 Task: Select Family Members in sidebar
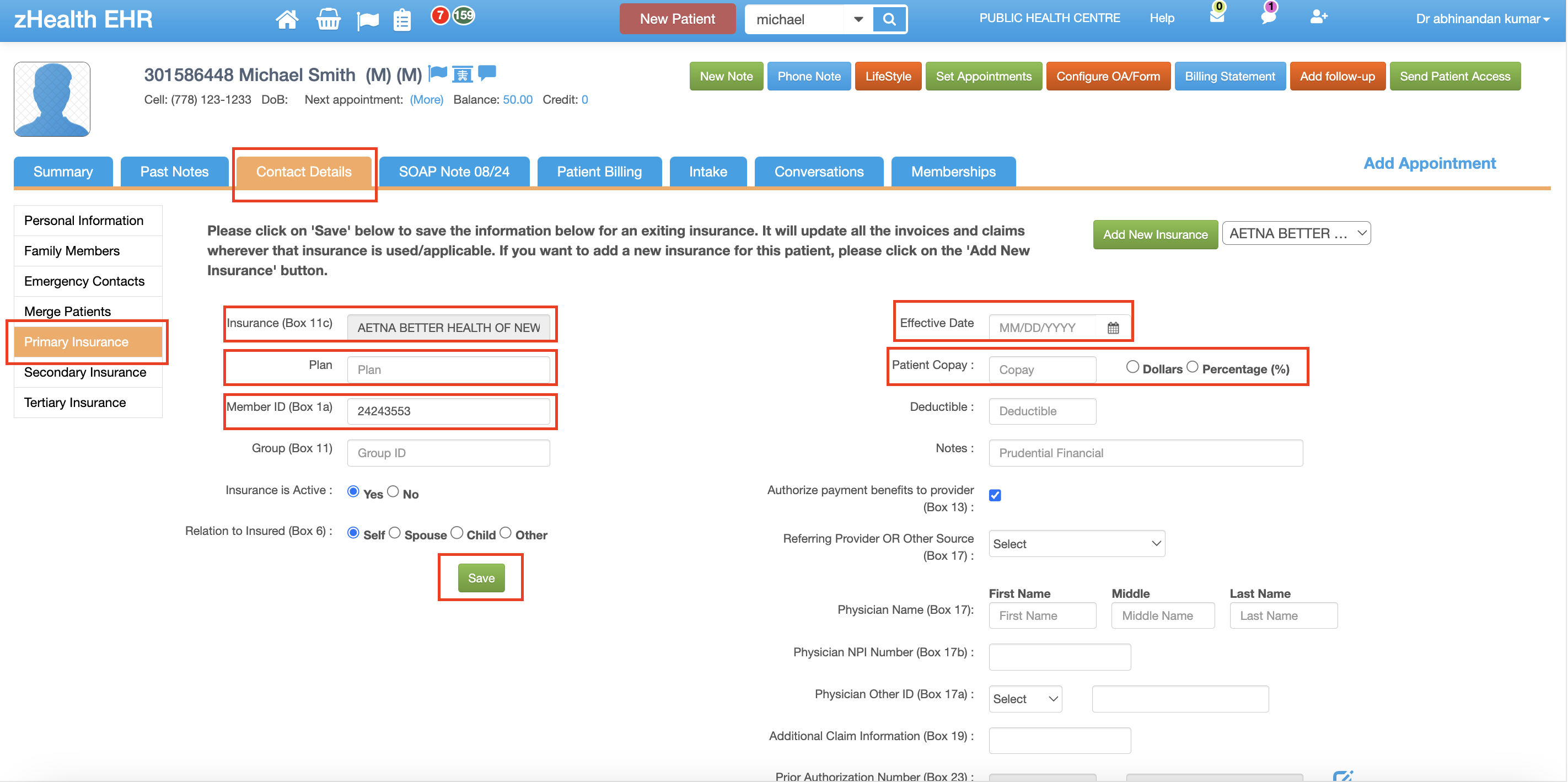88,251
